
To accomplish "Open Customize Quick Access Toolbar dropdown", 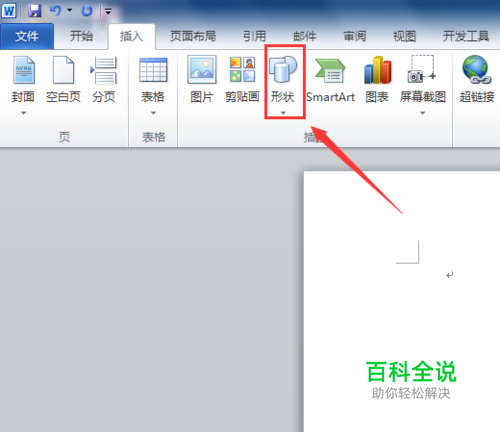I will point(108,12).
